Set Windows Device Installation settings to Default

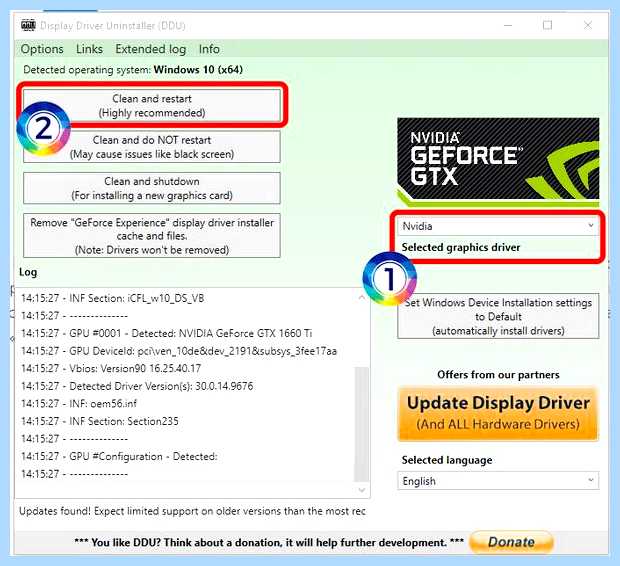click(x=498, y=316)
